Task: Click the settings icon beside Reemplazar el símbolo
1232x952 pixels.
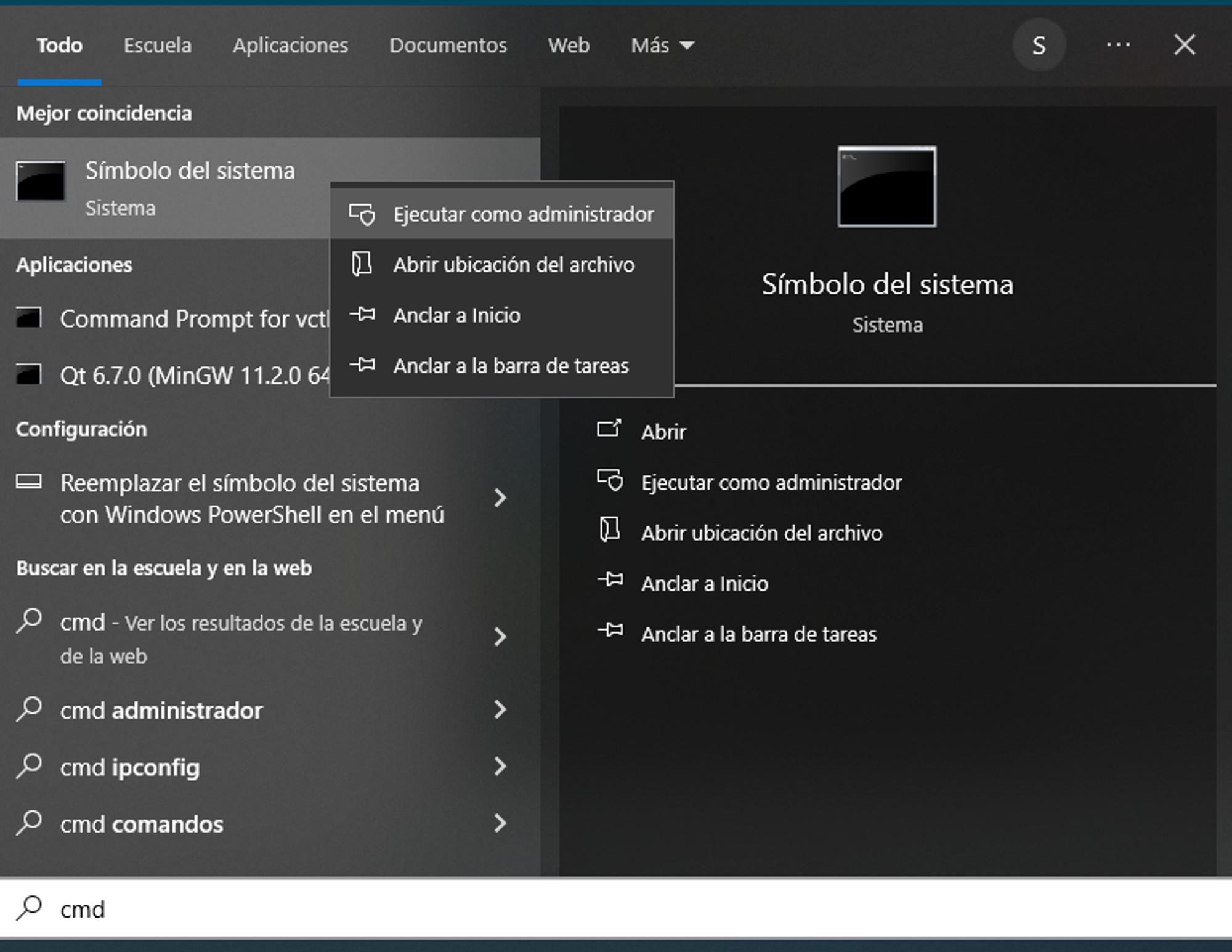Action: [28, 482]
